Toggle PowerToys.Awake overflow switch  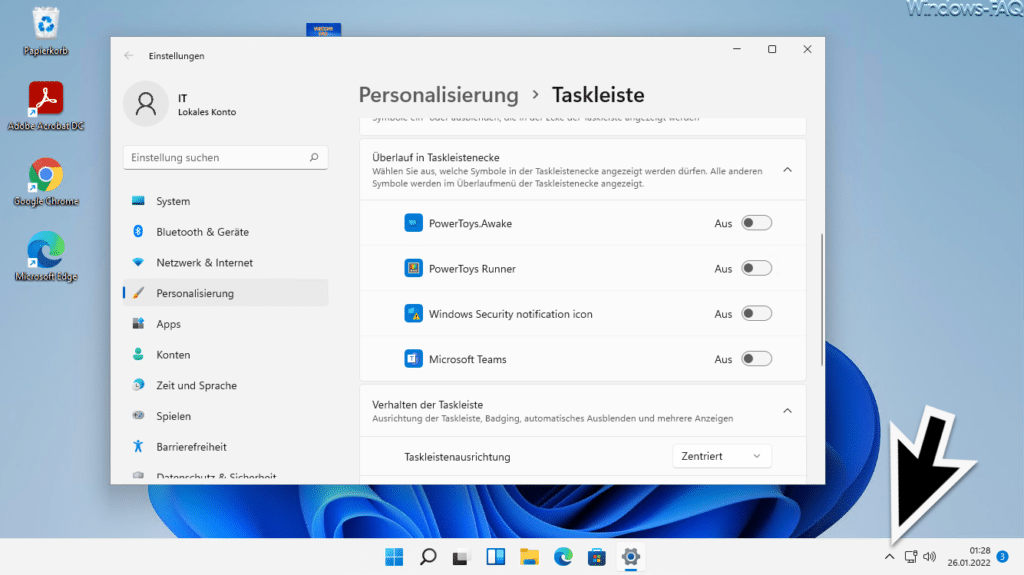[x=756, y=223]
